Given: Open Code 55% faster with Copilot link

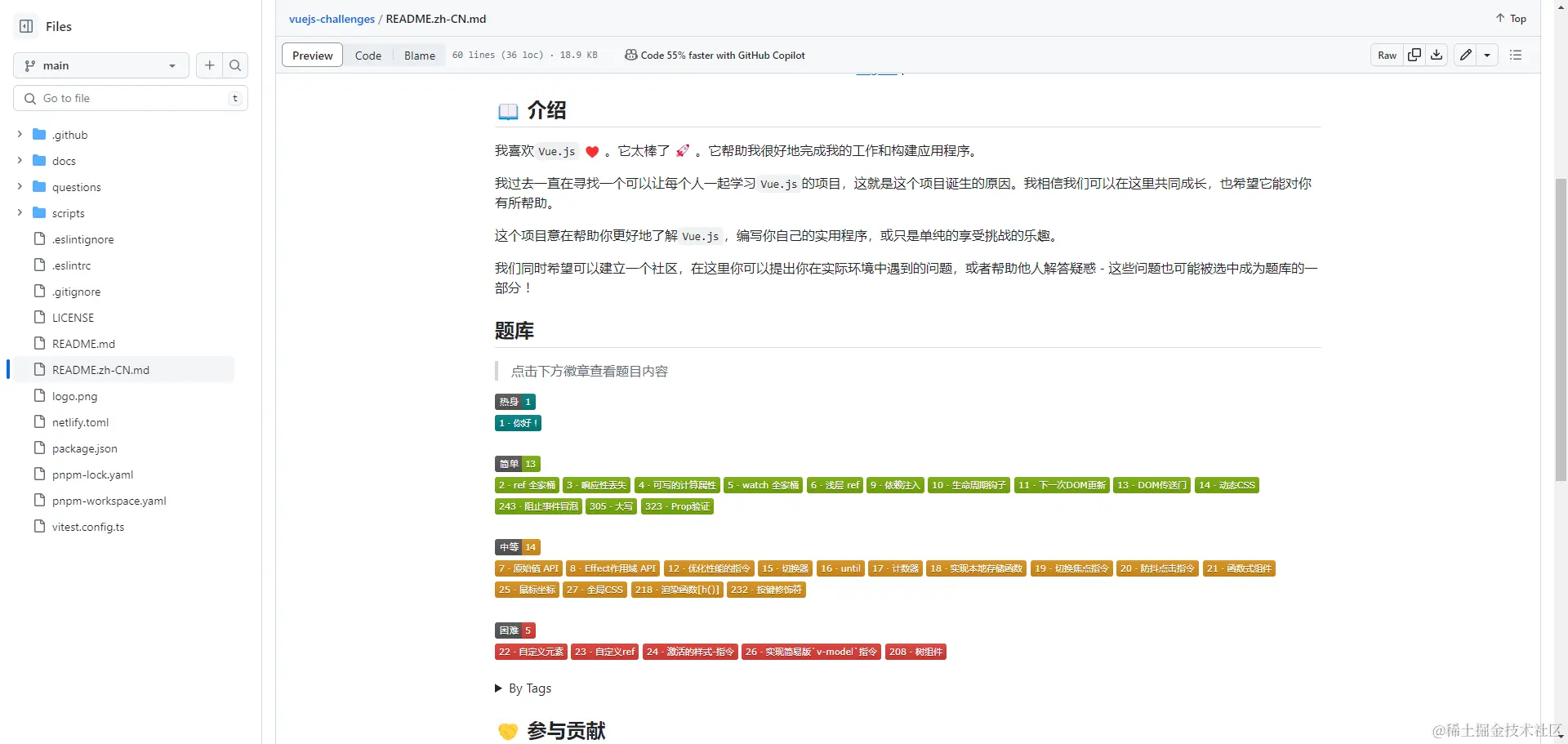Looking at the screenshot, I should click(723, 55).
